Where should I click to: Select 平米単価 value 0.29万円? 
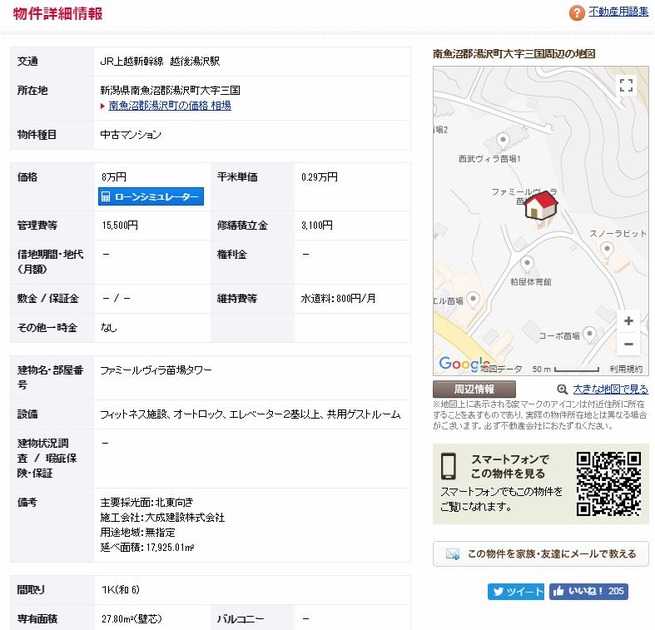319,177
